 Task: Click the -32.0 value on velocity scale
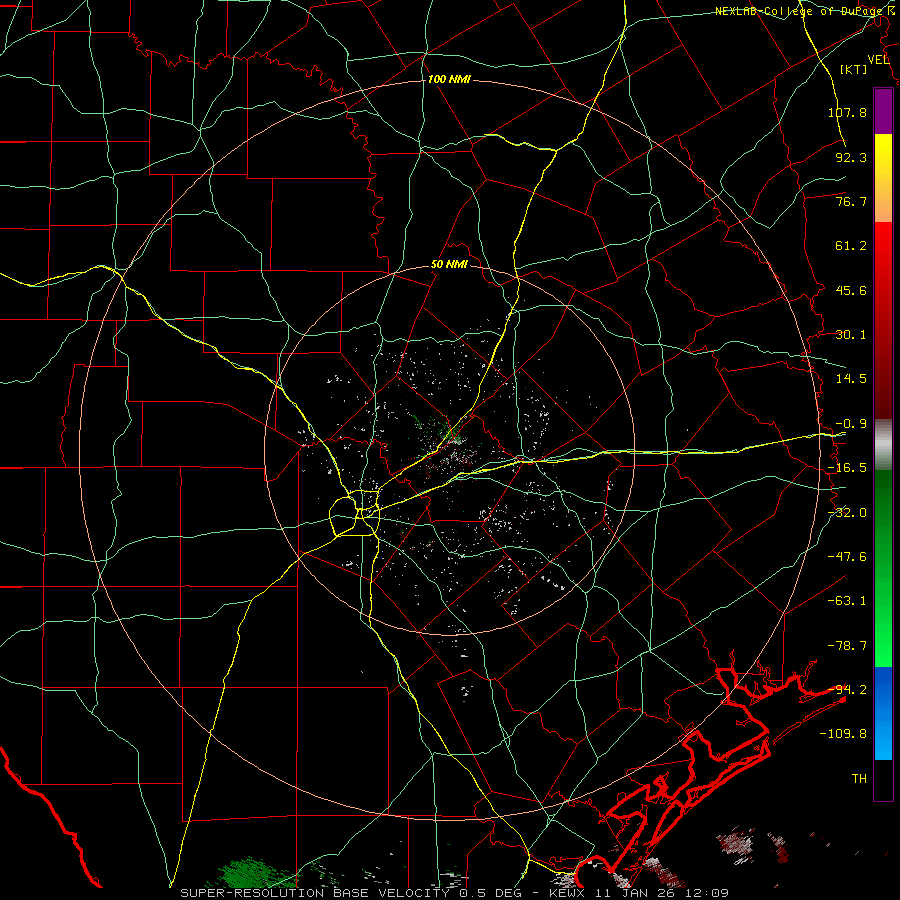[x=847, y=513]
